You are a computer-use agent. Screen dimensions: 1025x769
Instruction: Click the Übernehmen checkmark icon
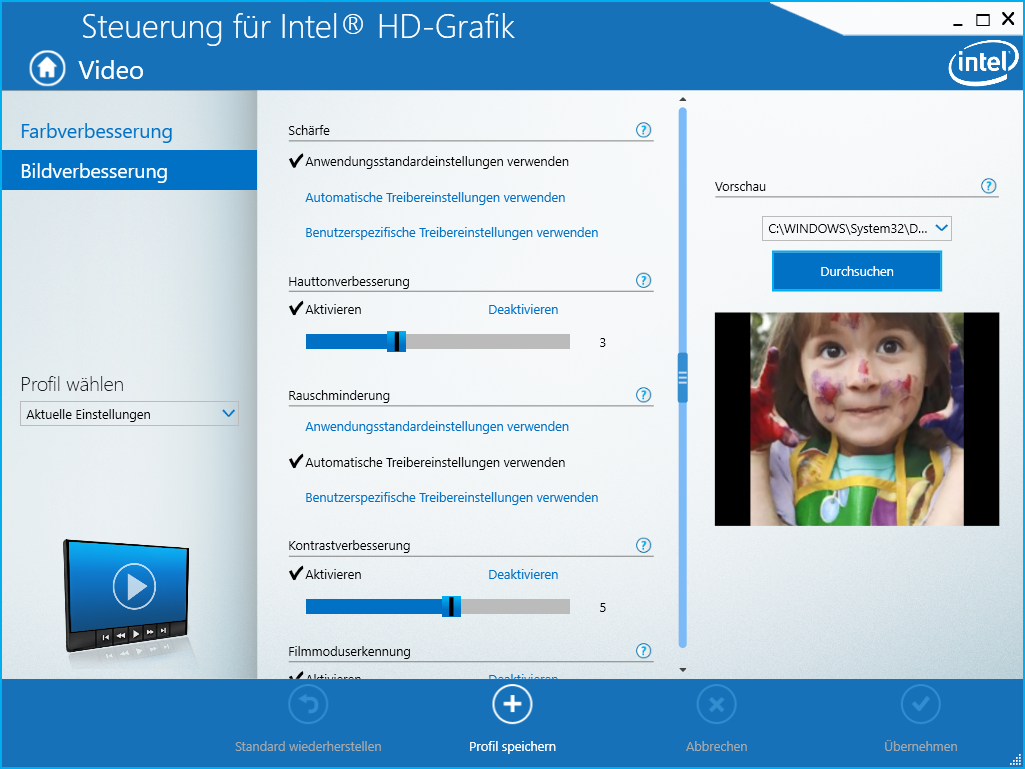[920, 704]
